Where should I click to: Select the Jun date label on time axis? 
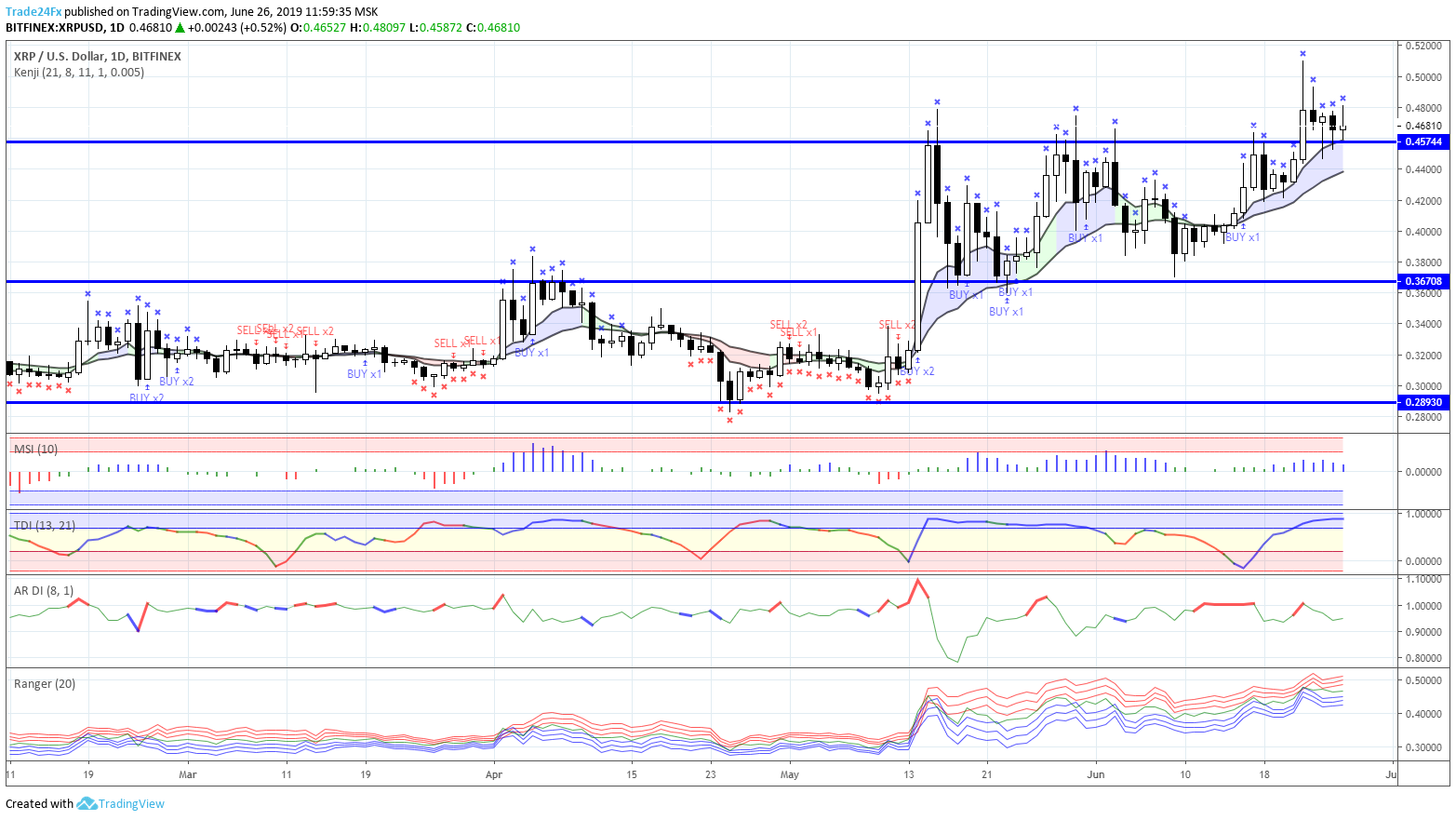[x=1096, y=773]
